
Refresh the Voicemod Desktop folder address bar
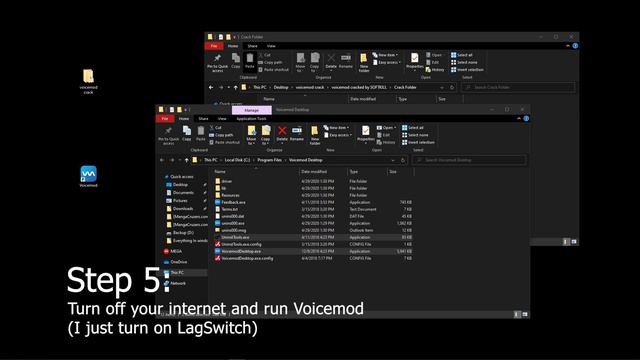coord(403,160)
